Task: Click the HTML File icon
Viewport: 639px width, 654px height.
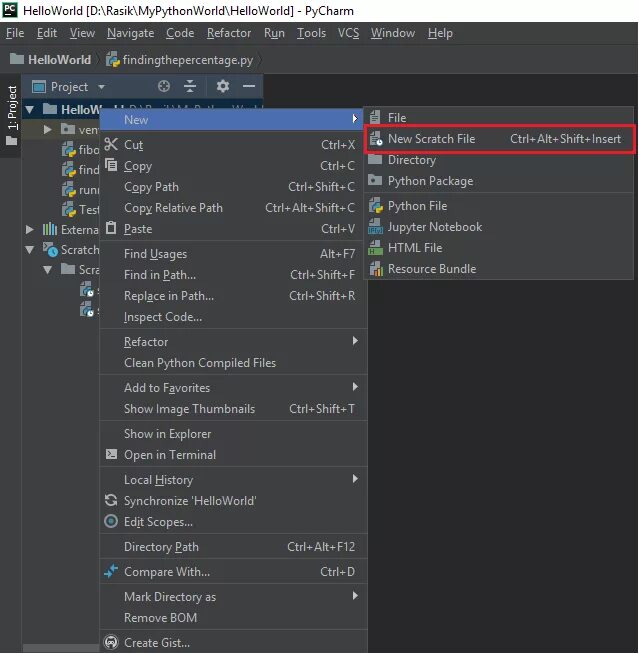Action: point(375,247)
